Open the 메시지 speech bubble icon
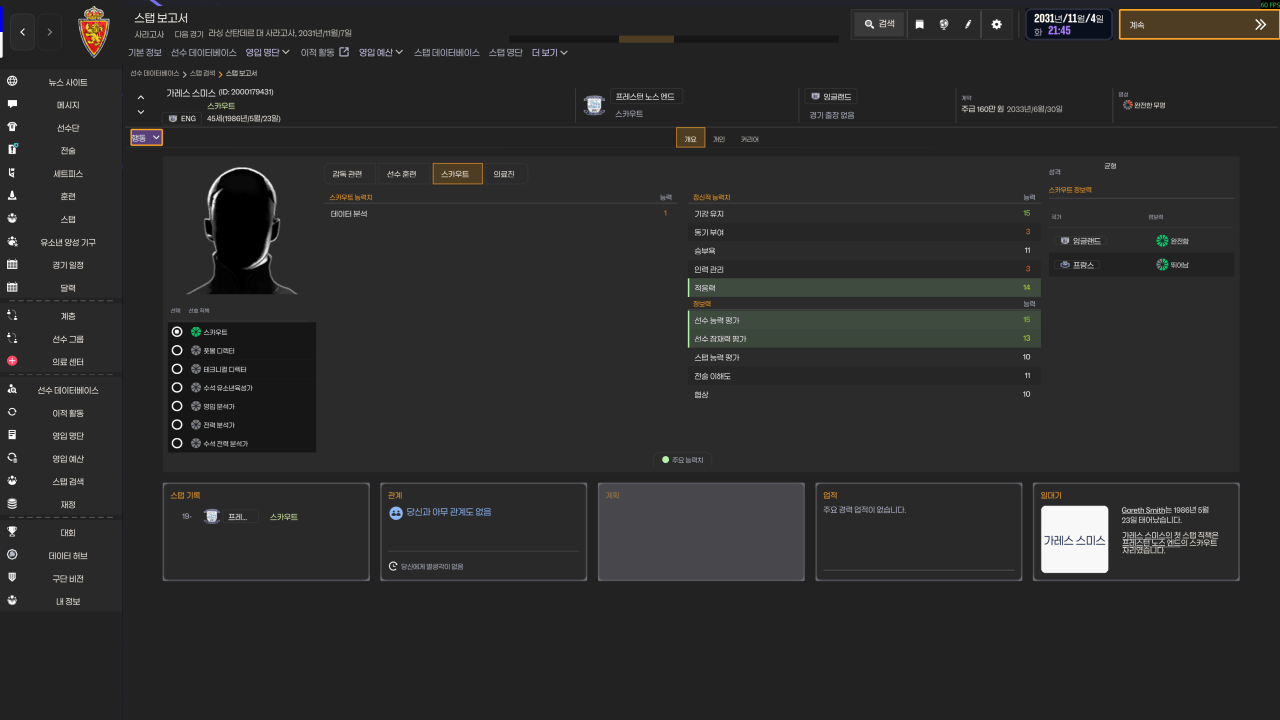This screenshot has height=720, width=1280. [x=12, y=104]
